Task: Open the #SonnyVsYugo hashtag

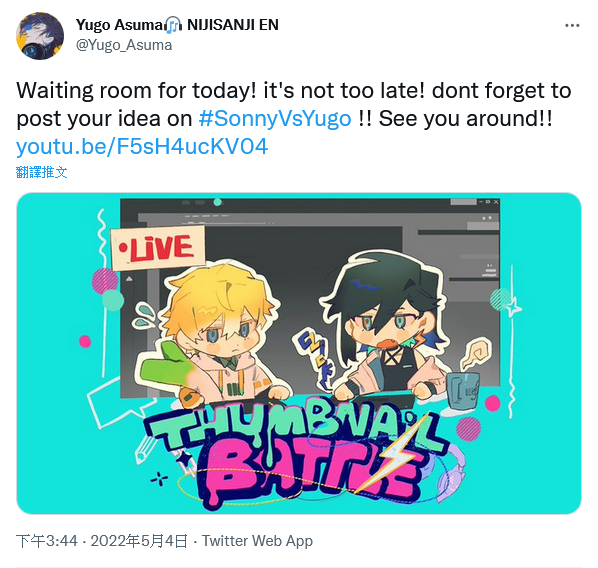Action: 275,119
